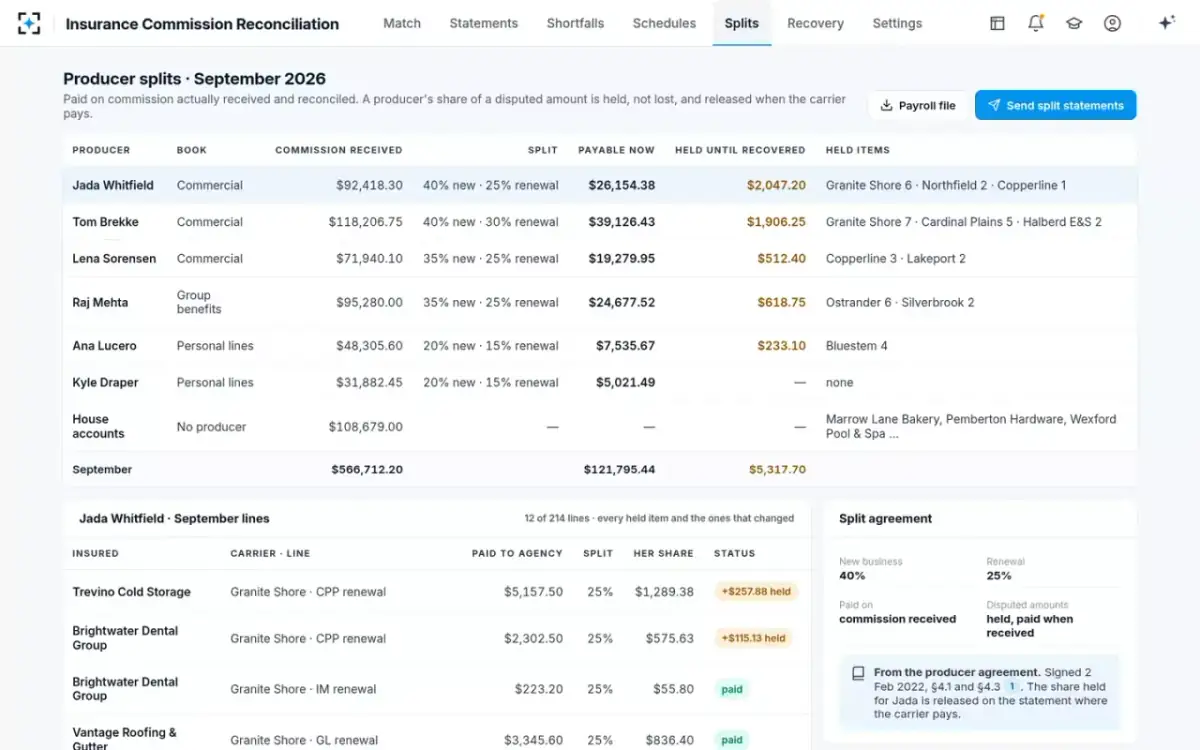Click the held amount $1,906.25
This screenshot has width=1200, height=750.
(x=776, y=222)
